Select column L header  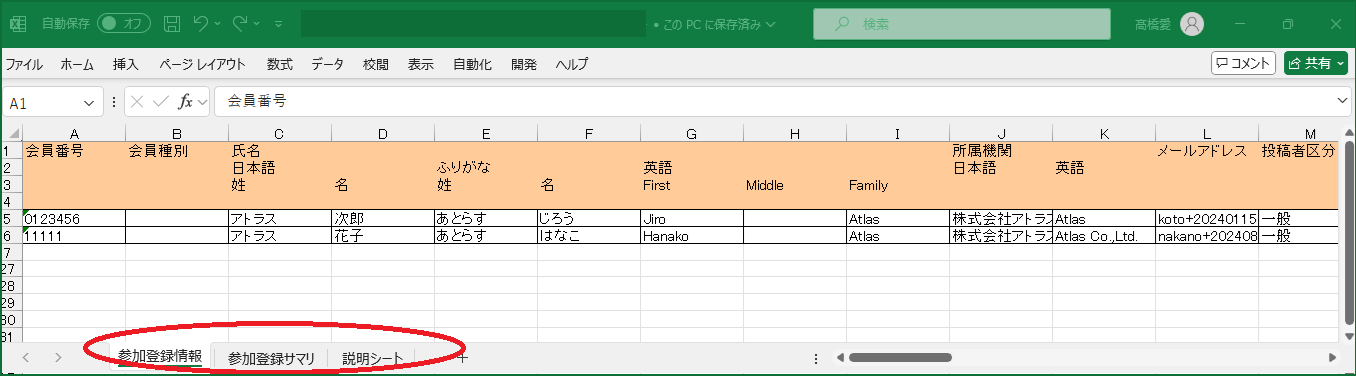[x=1207, y=134]
